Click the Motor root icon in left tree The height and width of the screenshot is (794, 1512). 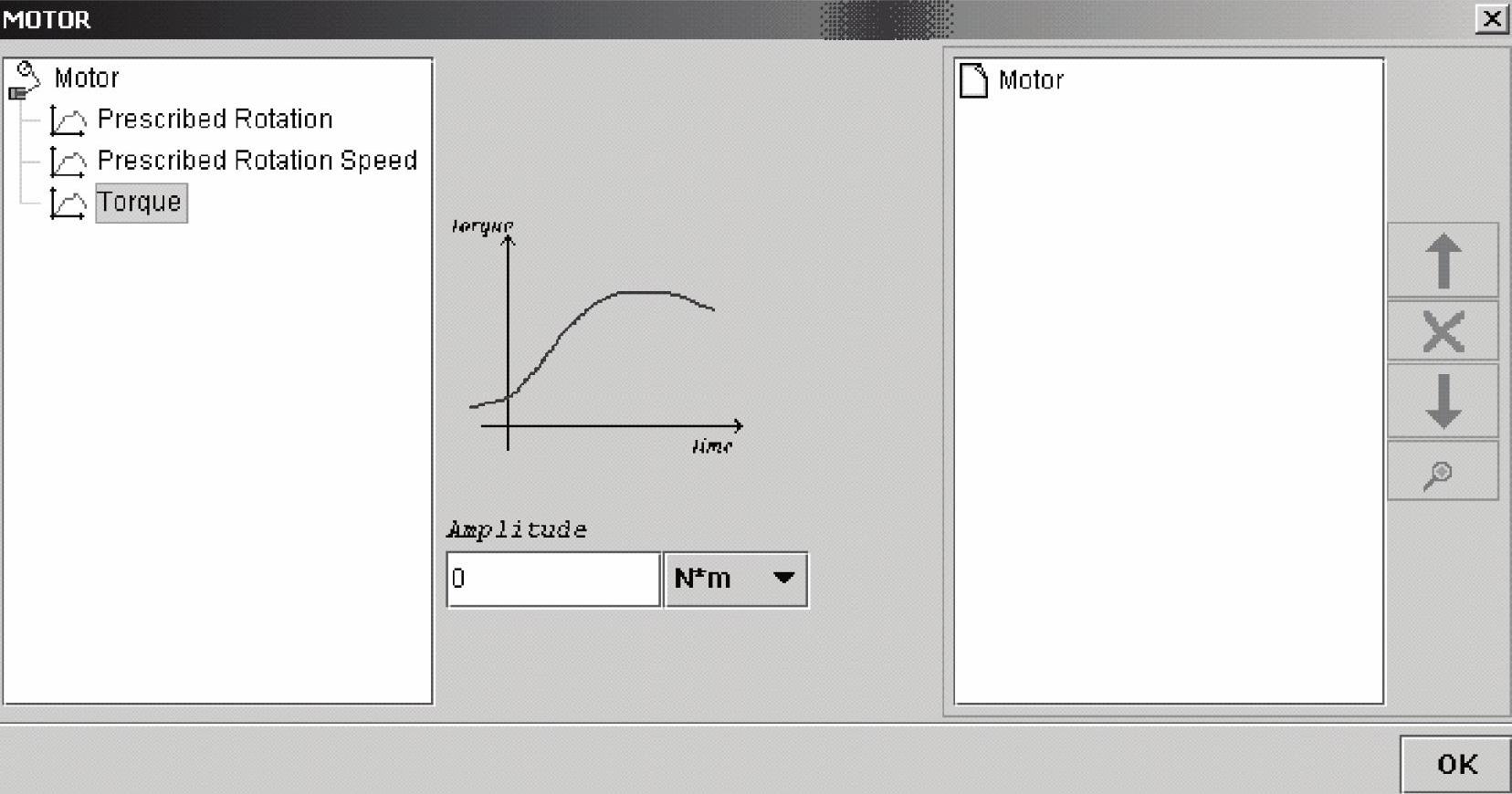tap(25, 79)
